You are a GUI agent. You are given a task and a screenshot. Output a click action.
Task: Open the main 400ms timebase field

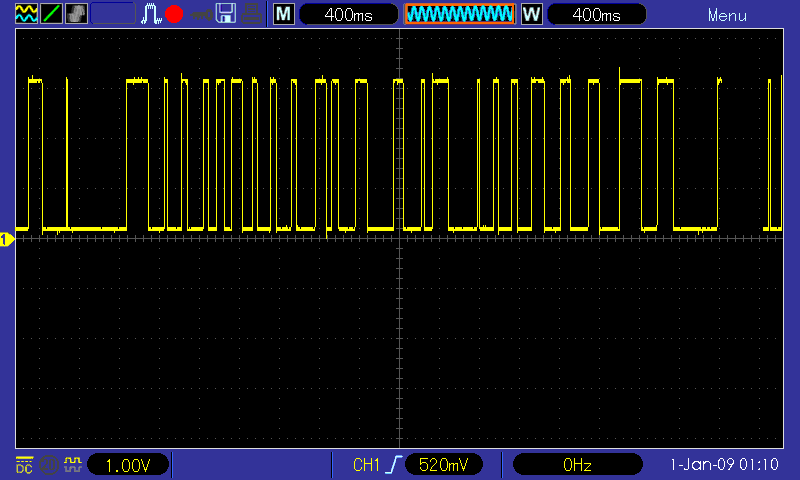pos(348,14)
